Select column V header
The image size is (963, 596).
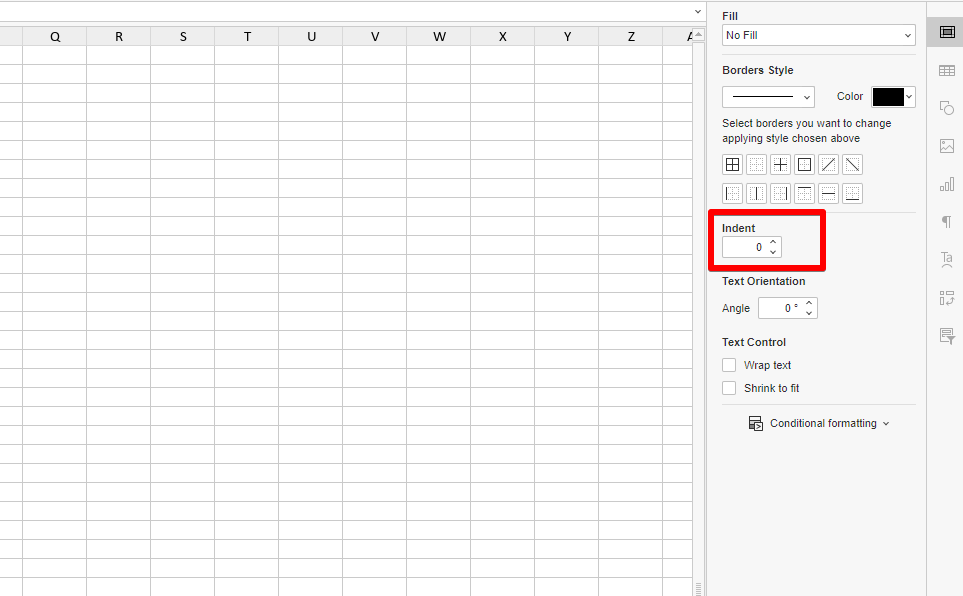(x=375, y=36)
